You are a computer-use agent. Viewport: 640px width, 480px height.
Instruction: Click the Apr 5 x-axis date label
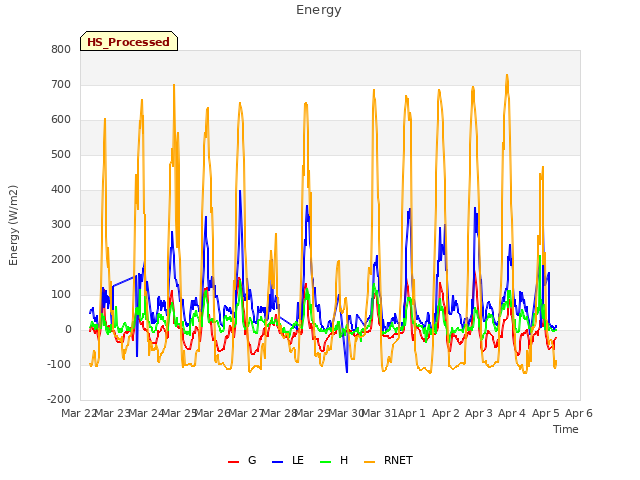(546, 413)
